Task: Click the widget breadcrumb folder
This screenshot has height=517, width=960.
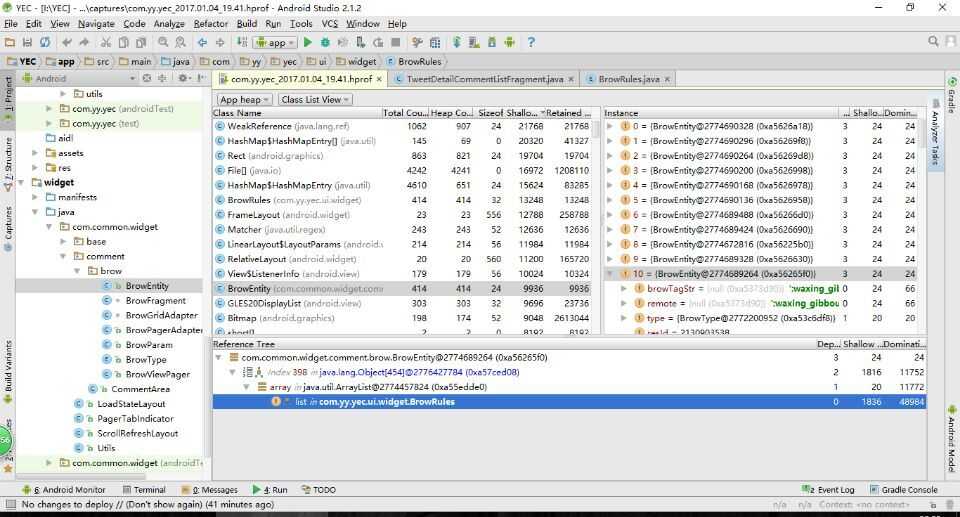Action: (x=356, y=61)
